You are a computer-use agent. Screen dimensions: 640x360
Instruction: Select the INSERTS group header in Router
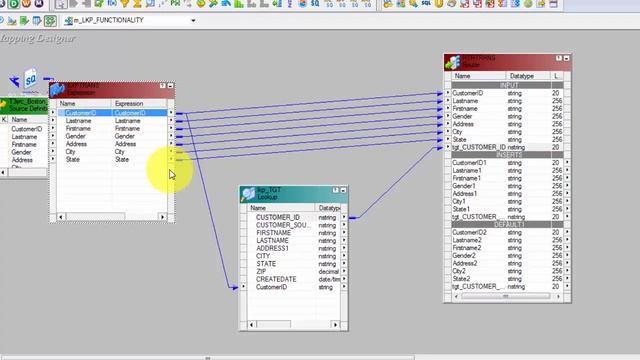507,155
